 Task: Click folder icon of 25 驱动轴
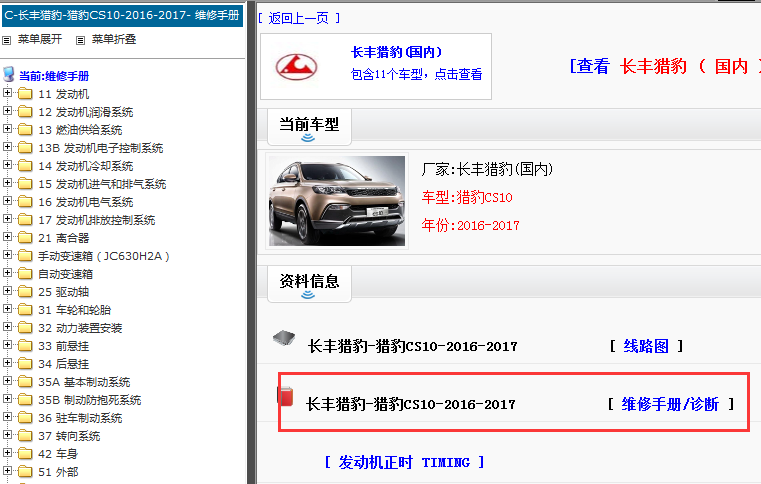25,291
